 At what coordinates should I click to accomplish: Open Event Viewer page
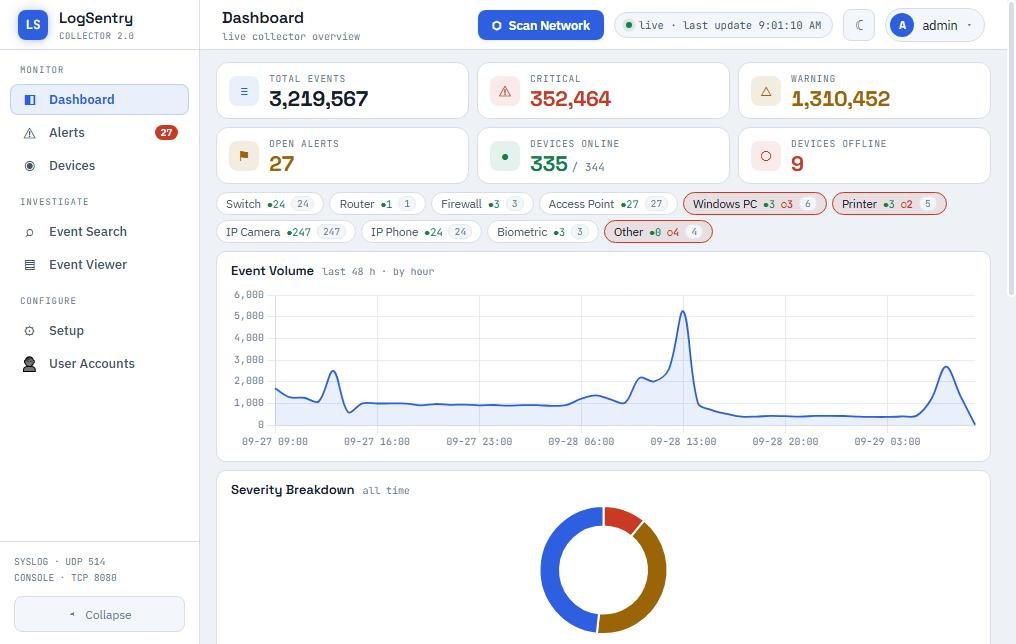99,264
